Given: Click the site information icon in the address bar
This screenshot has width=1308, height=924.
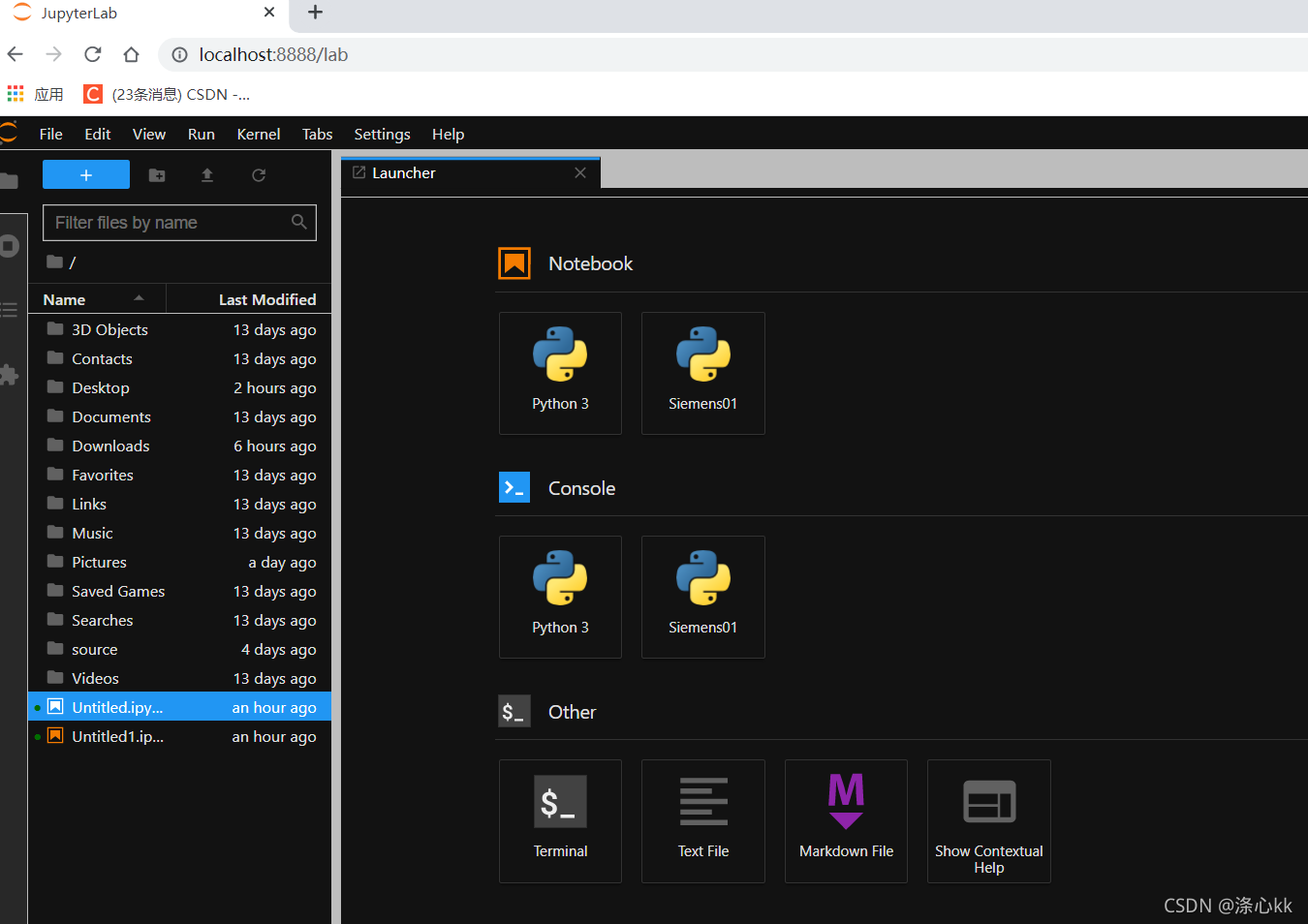Looking at the screenshot, I should coord(179,55).
